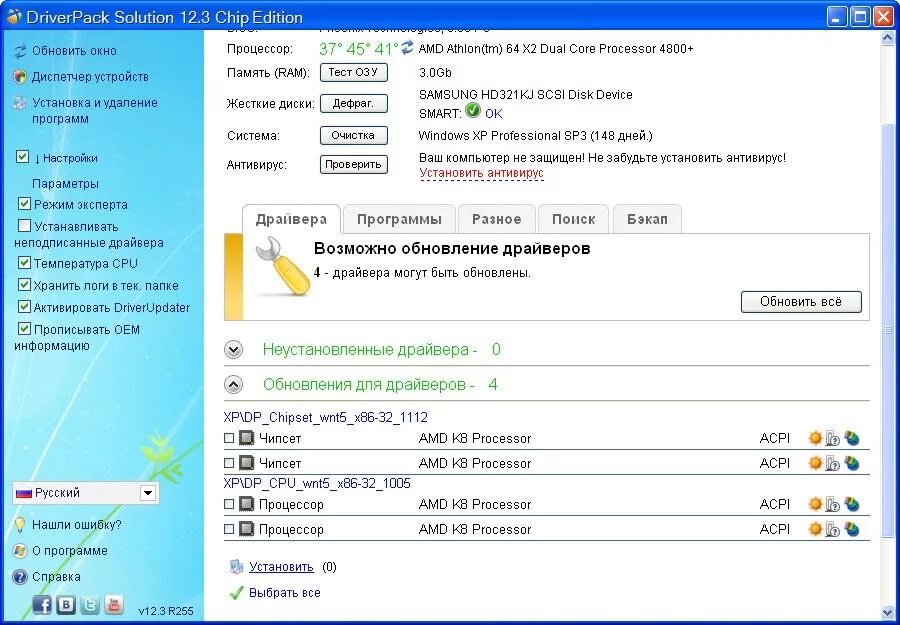Screen dimensions: 900x625
Task: Click the globe icon in second Чипсет row
Action: (x=852, y=464)
